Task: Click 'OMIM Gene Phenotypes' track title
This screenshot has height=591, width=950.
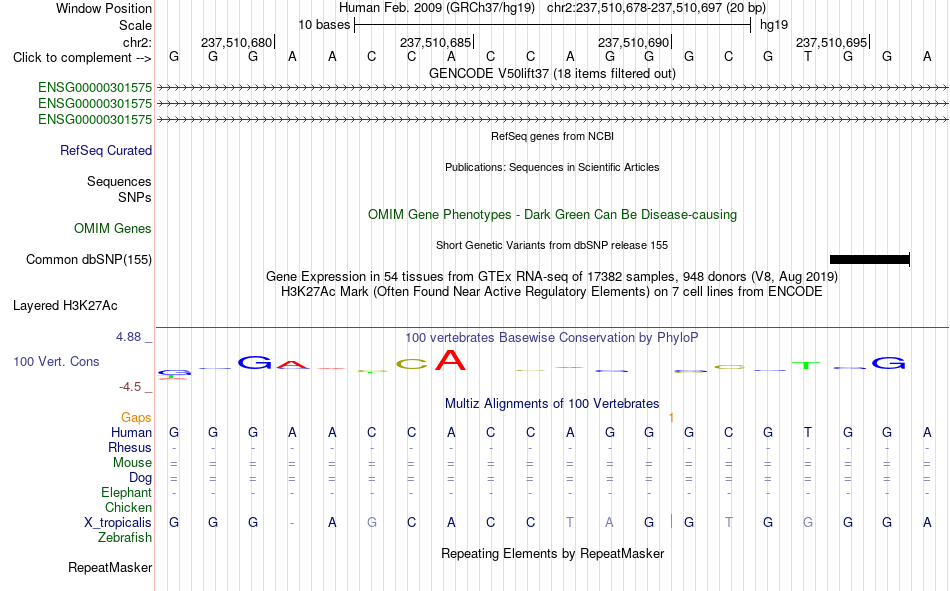Action: pos(552,215)
